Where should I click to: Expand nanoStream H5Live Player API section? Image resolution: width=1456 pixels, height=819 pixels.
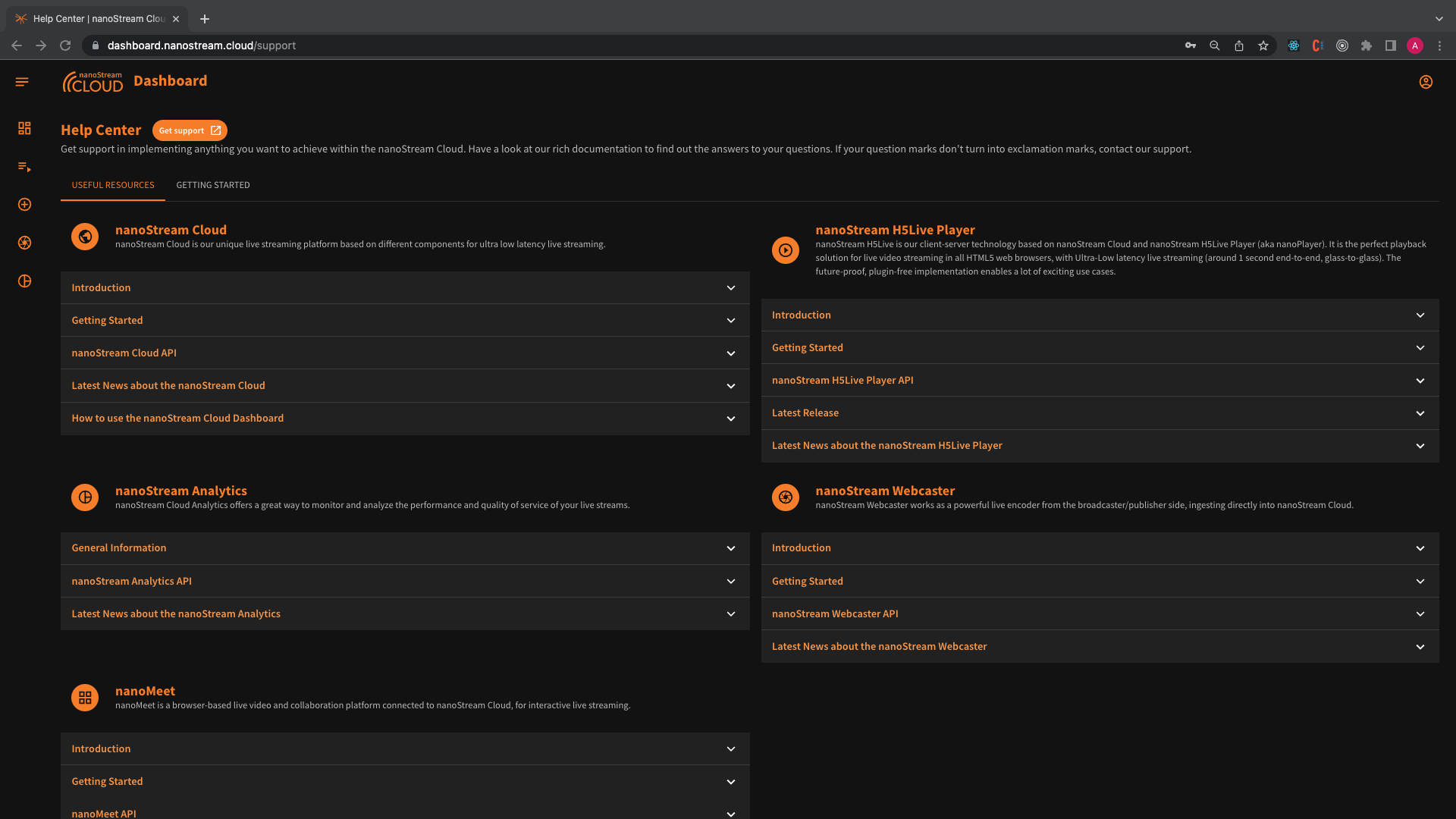pyautogui.click(x=1100, y=380)
